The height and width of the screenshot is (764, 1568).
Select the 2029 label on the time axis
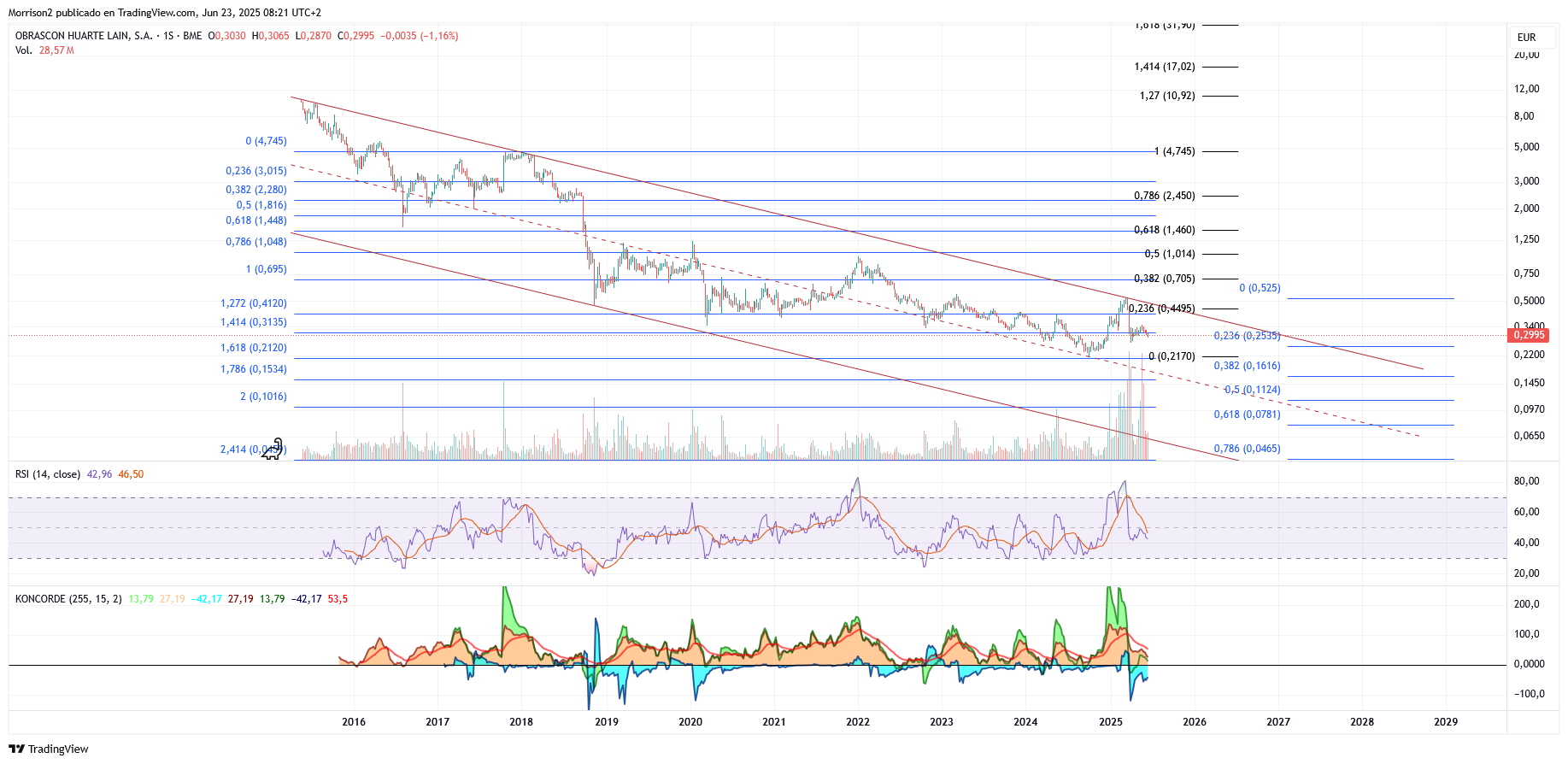pyautogui.click(x=1446, y=722)
